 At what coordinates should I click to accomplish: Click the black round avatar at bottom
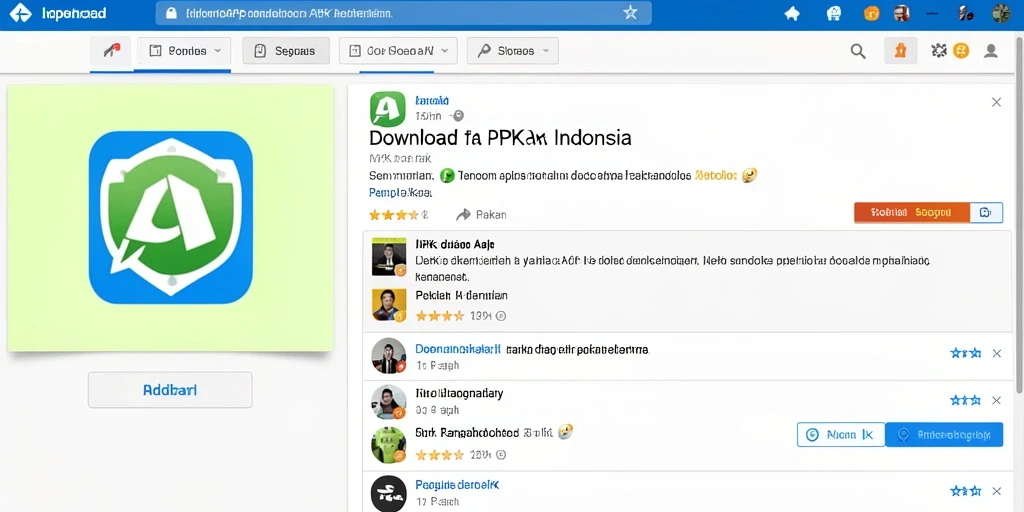tap(389, 493)
